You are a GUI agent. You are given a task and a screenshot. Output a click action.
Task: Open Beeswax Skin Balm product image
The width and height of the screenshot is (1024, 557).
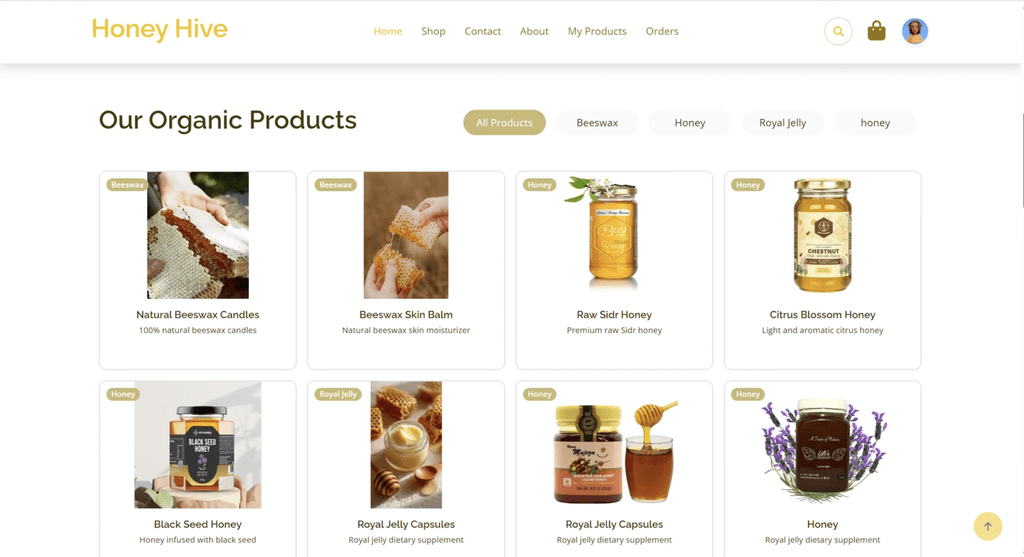(x=406, y=235)
